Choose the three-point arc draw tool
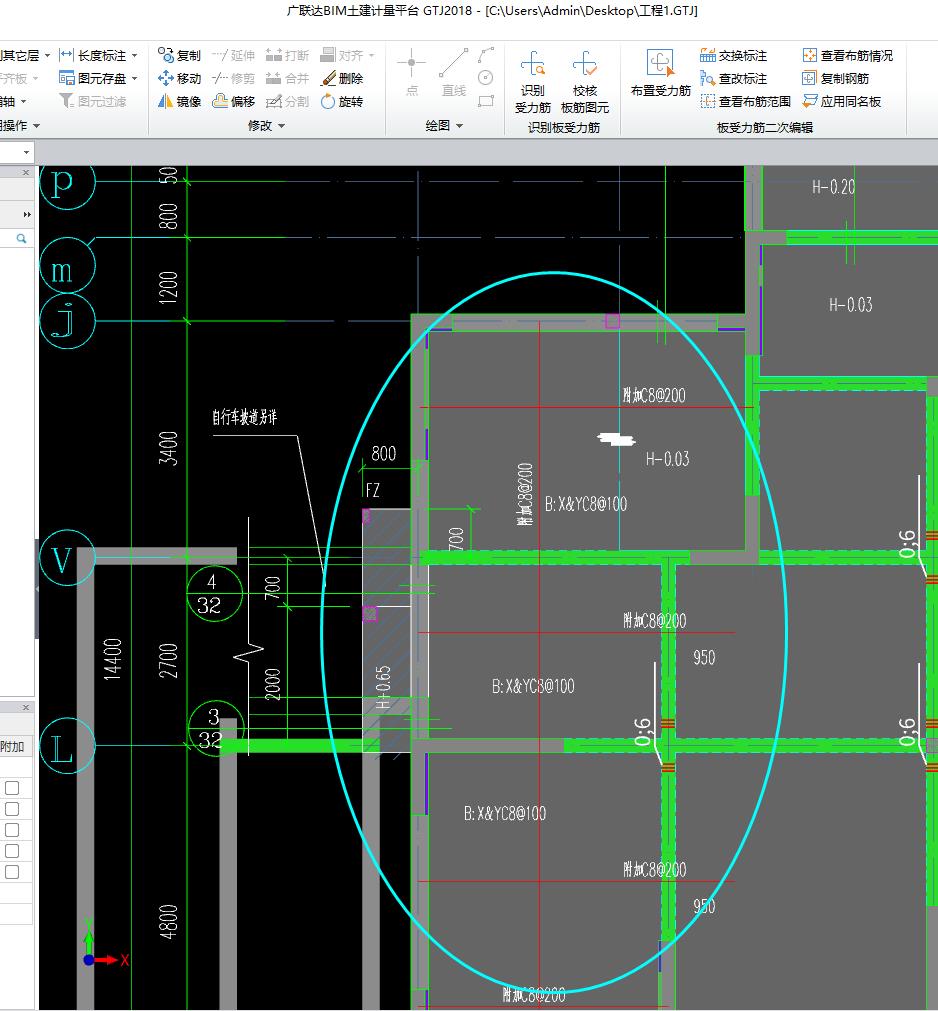Image resolution: width=938 pixels, height=1011 pixels. pyautogui.click(x=486, y=55)
